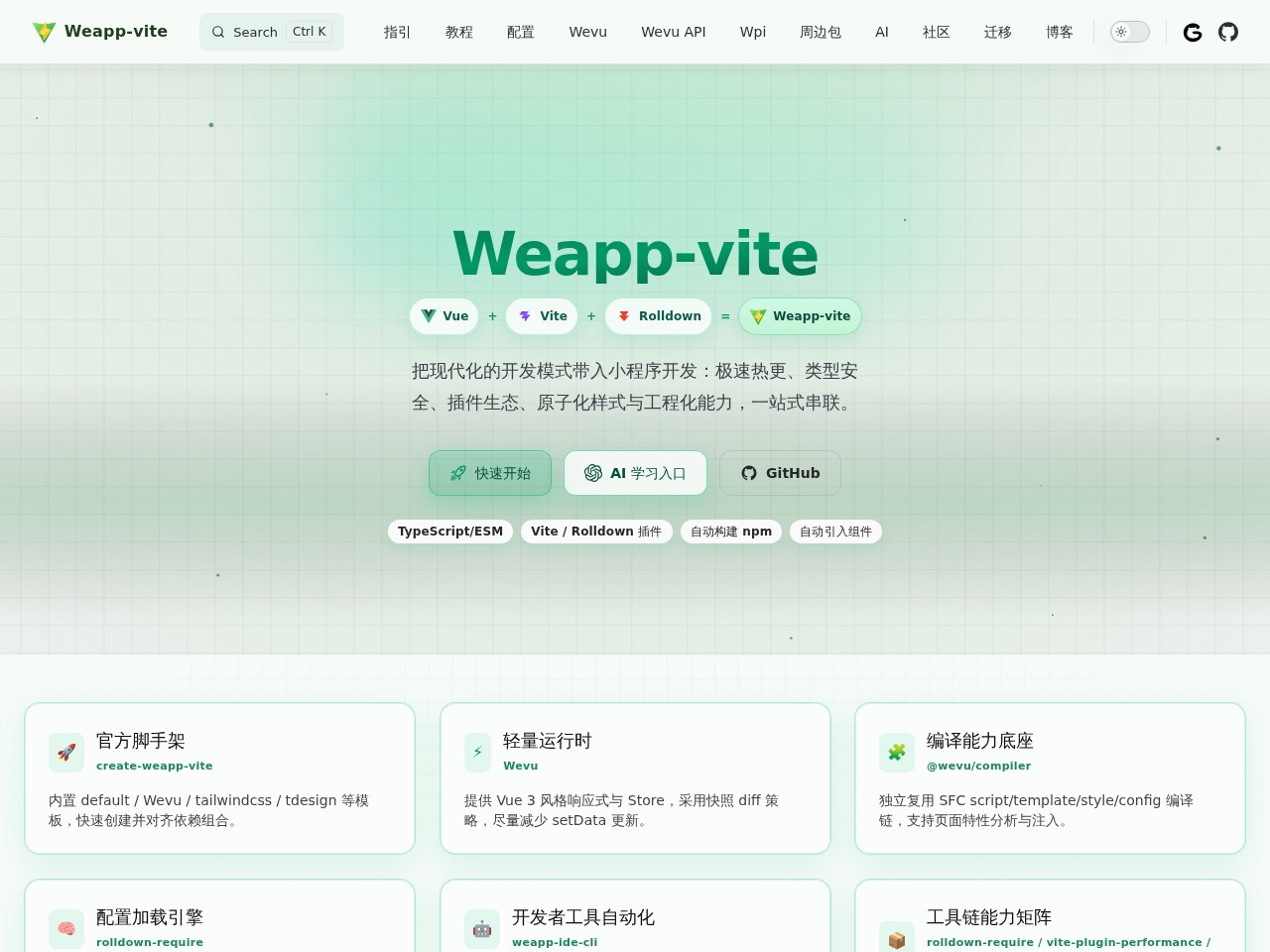Click rolldown-require label under 配置加载引擎
Image resolution: width=1270 pixels, height=952 pixels.
pyautogui.click(x=150, y=942)
